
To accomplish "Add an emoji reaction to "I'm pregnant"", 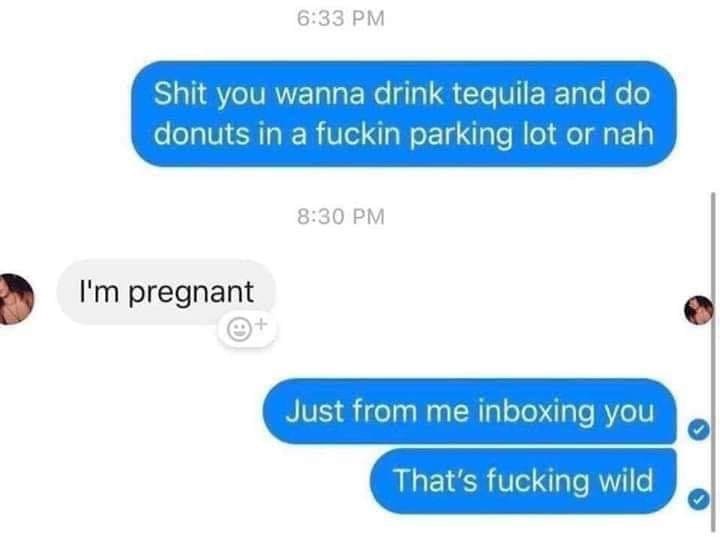I will (x=240, y=329).
